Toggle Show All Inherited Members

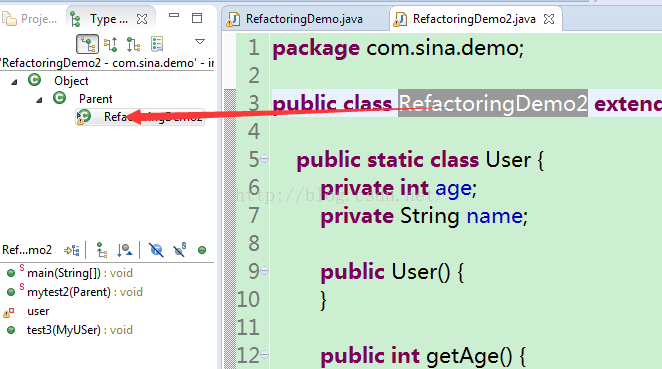(102, 250)
